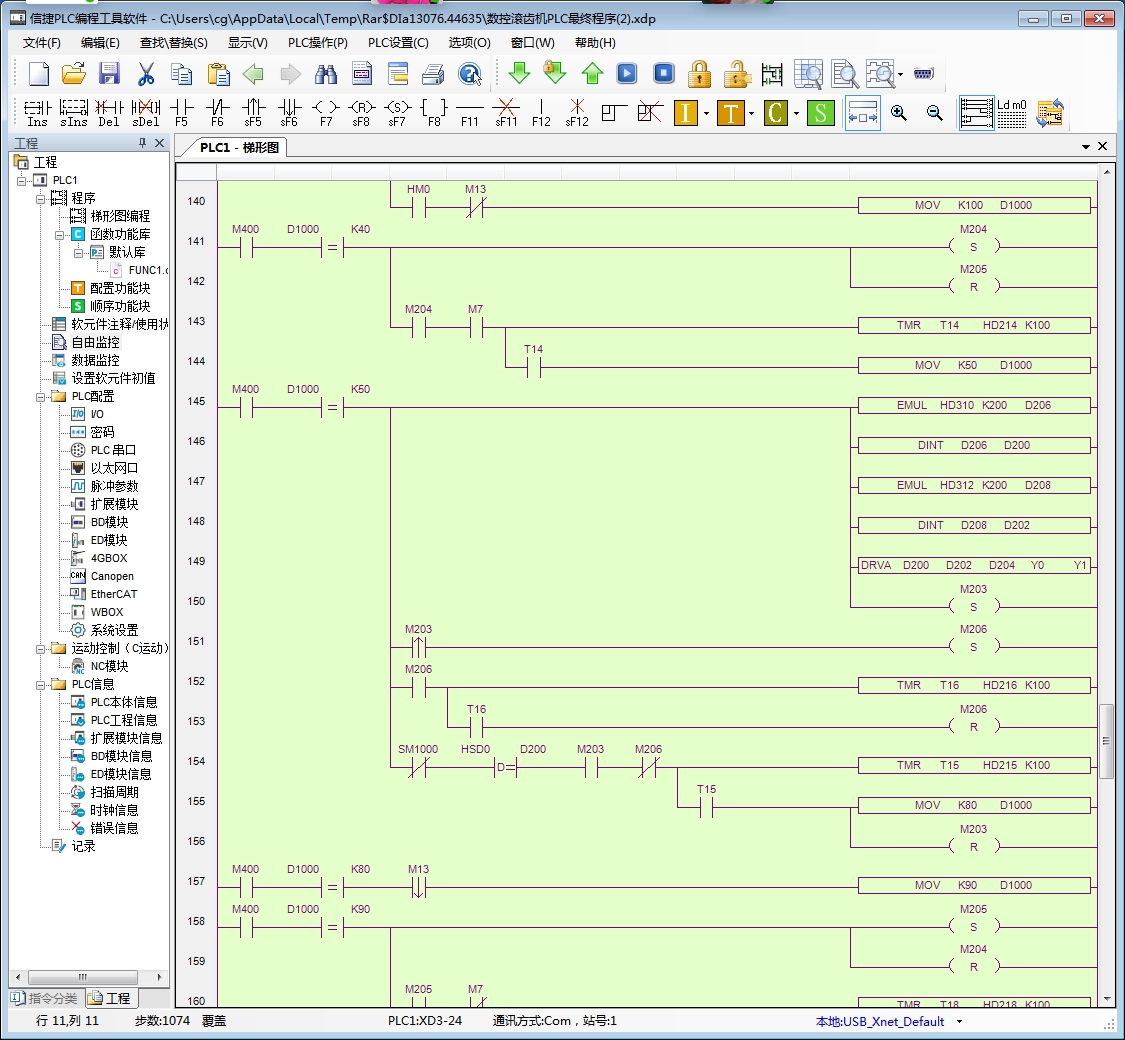Click the orange T function block icon
Image resolution: width=1125 pixels, height=1040 pixels.
[x=730, y=113]
